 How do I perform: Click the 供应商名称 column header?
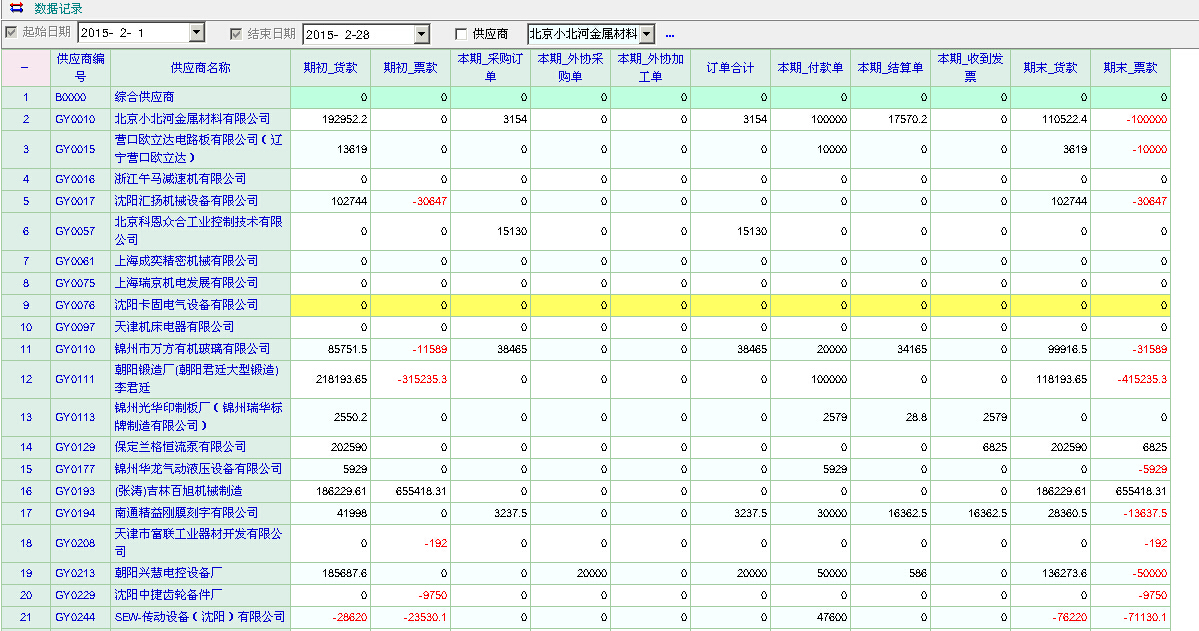coord(200,68)
